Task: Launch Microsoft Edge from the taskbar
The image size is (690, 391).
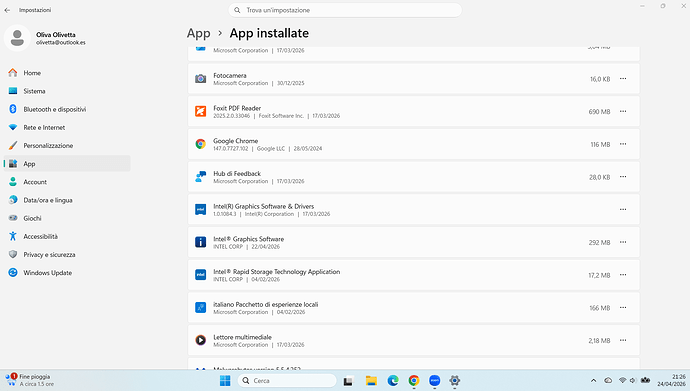Action: 393,380
